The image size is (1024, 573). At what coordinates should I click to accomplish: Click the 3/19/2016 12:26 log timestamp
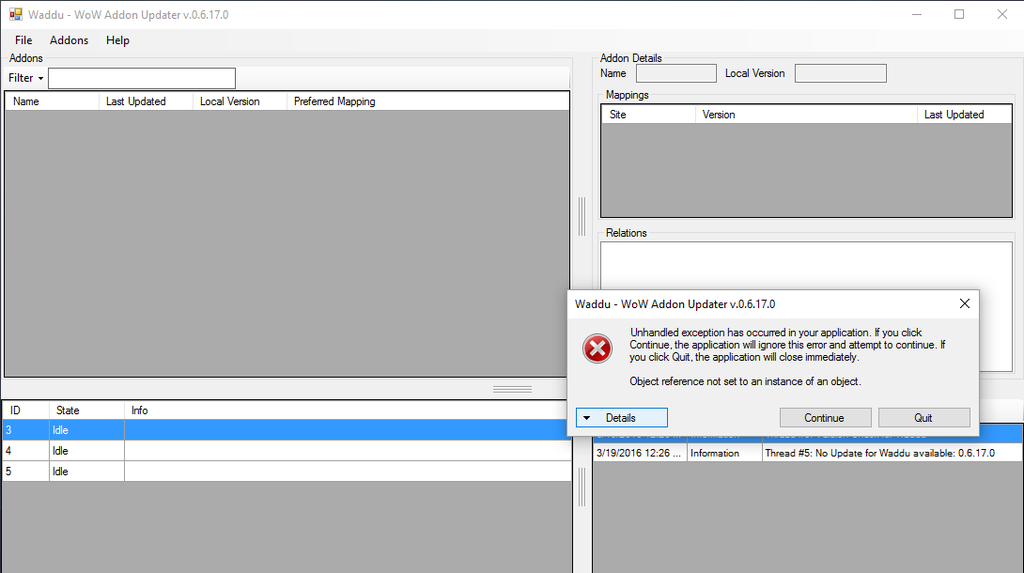(639, 453)
